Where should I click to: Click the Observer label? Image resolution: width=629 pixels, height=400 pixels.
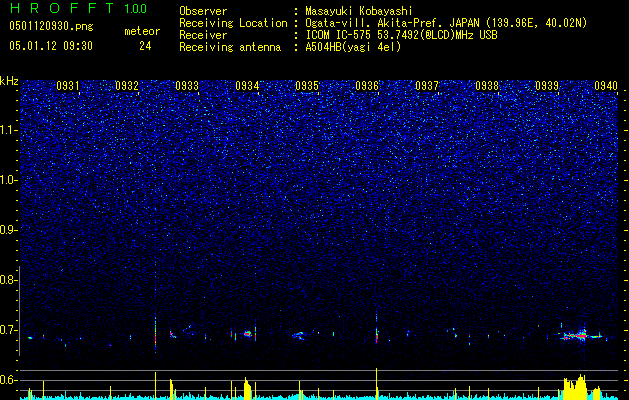pyautogui.click(x=203, y=11)
